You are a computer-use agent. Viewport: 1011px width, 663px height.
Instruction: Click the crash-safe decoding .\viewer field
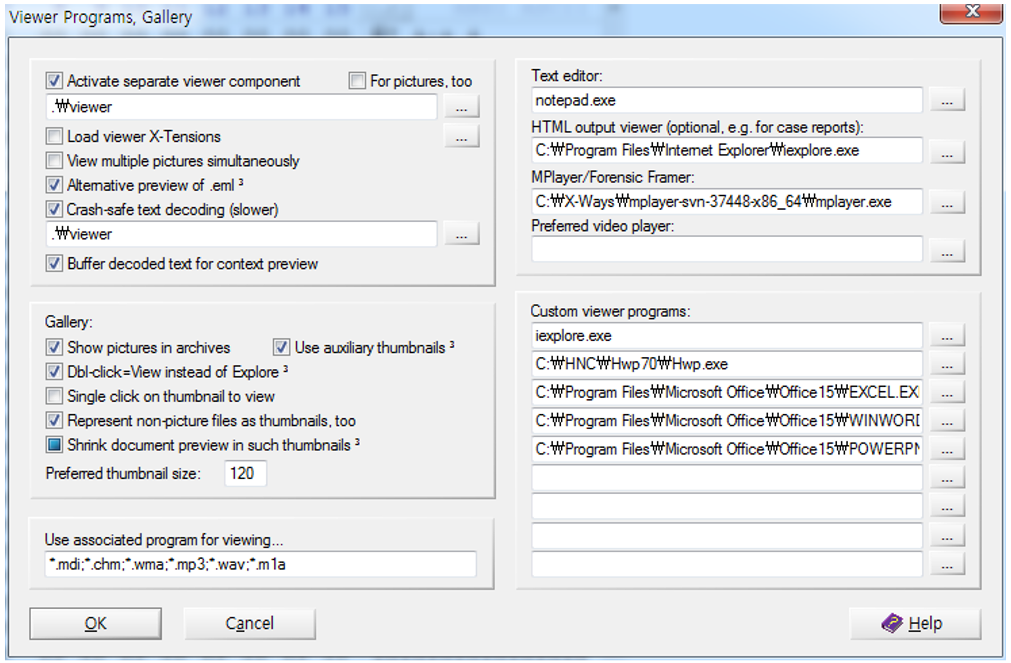[x=241, y=234]
